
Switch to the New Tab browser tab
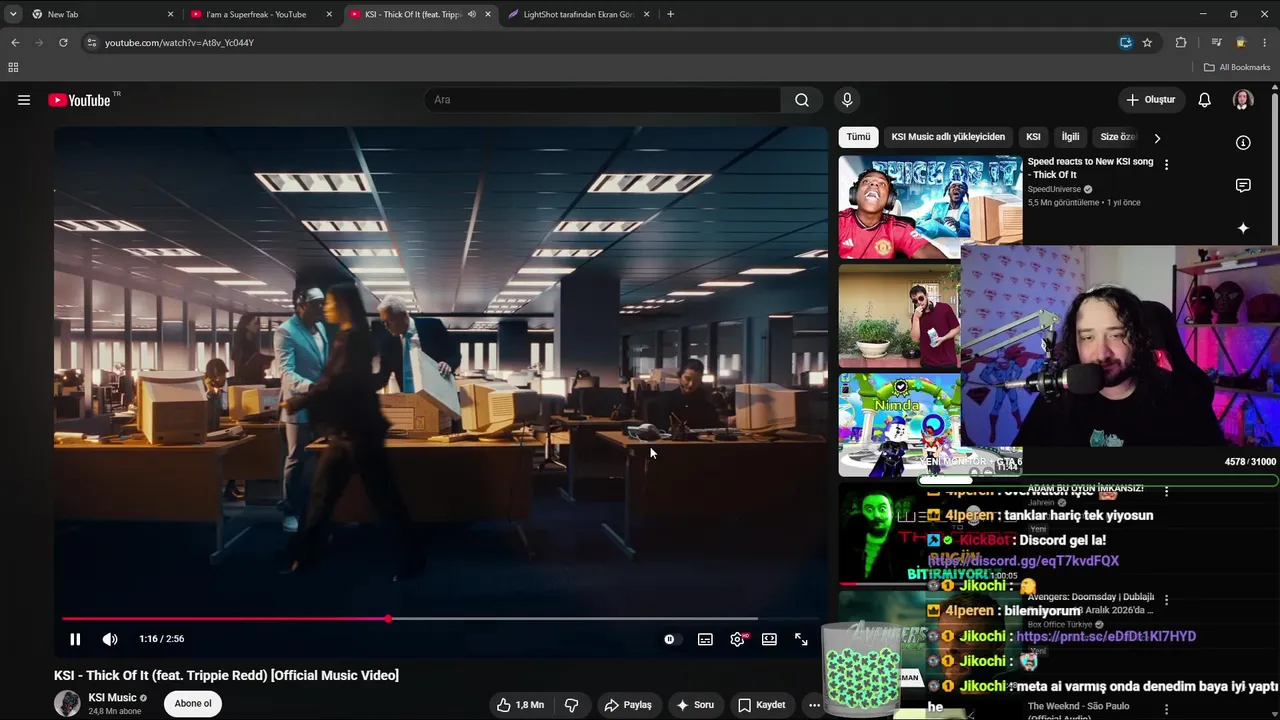(x=101, y=14)
